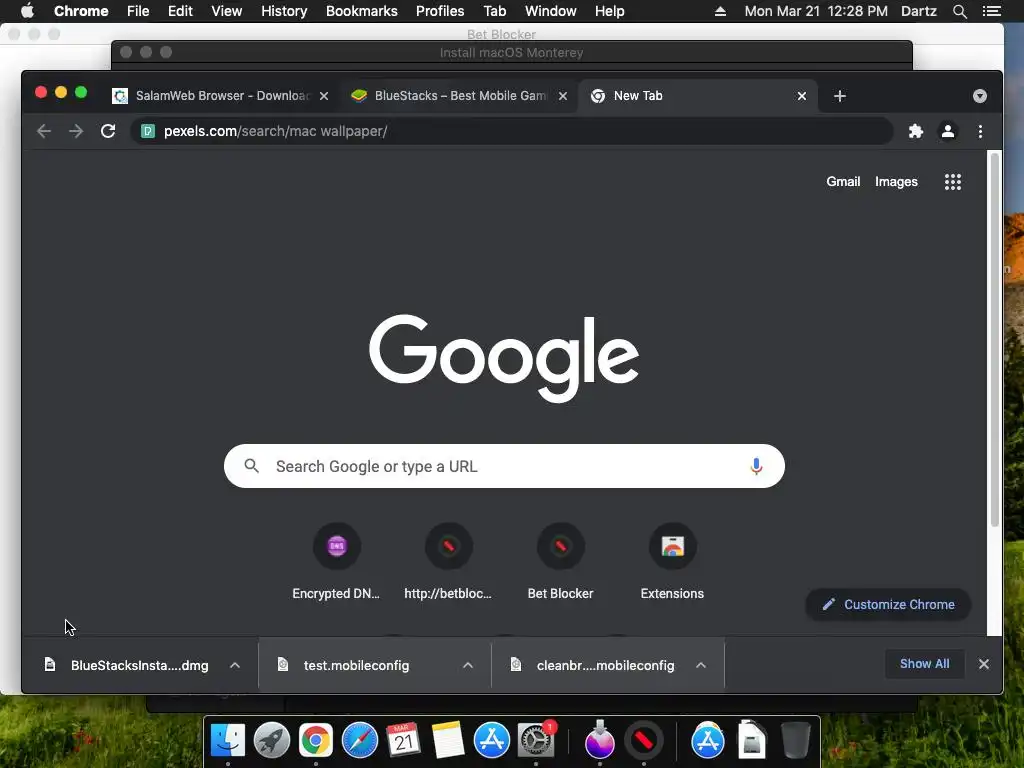Open Safari from the Dock
Image resolution: width=1024 pixels, height=768 pixels.
tap(360, 741)
